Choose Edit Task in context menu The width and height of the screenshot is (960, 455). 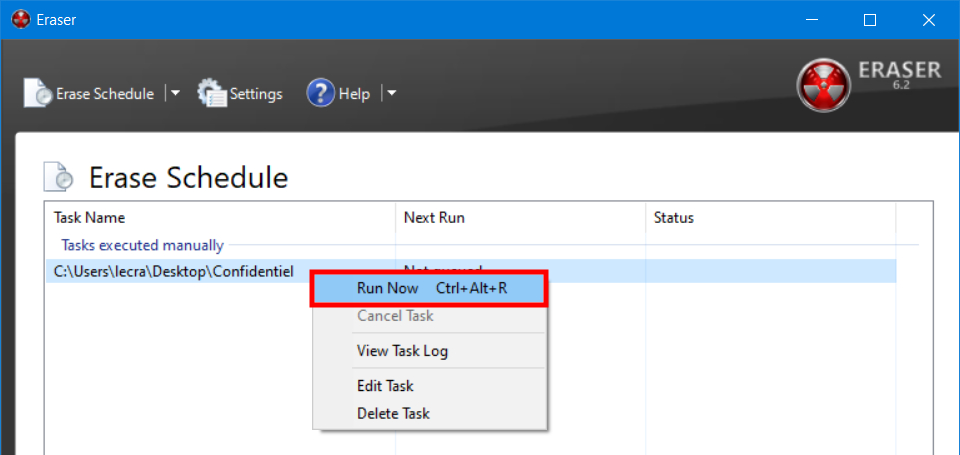[x=385, y=386]
